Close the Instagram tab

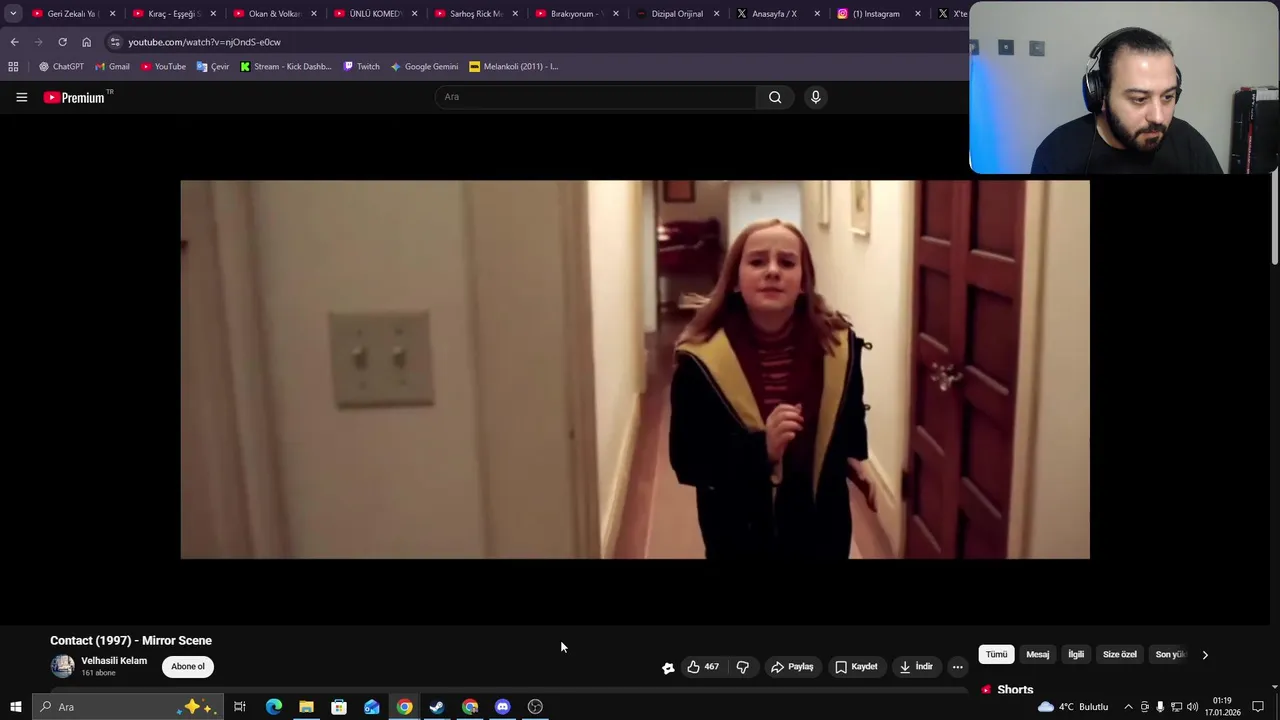click(x=917, y=14)
